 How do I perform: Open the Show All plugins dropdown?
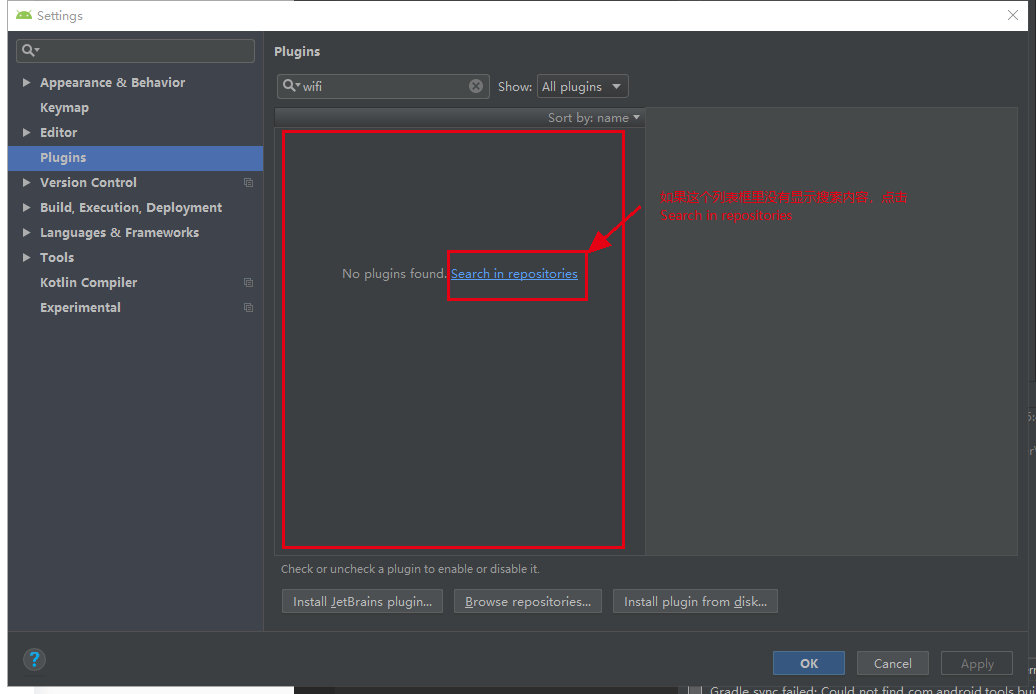pos(582,87)
